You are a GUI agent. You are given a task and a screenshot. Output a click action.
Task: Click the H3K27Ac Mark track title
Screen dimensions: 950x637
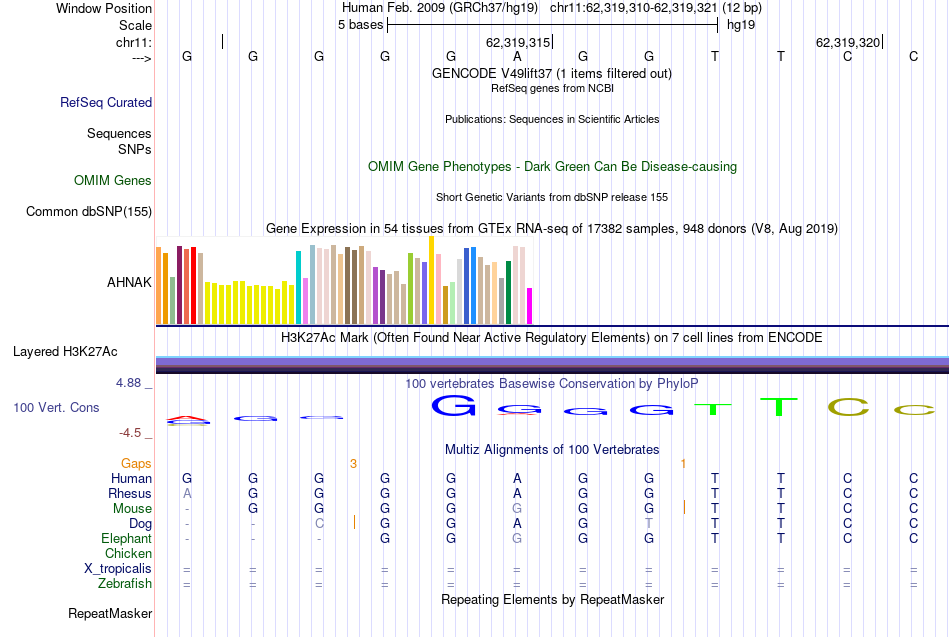point(552,338)
